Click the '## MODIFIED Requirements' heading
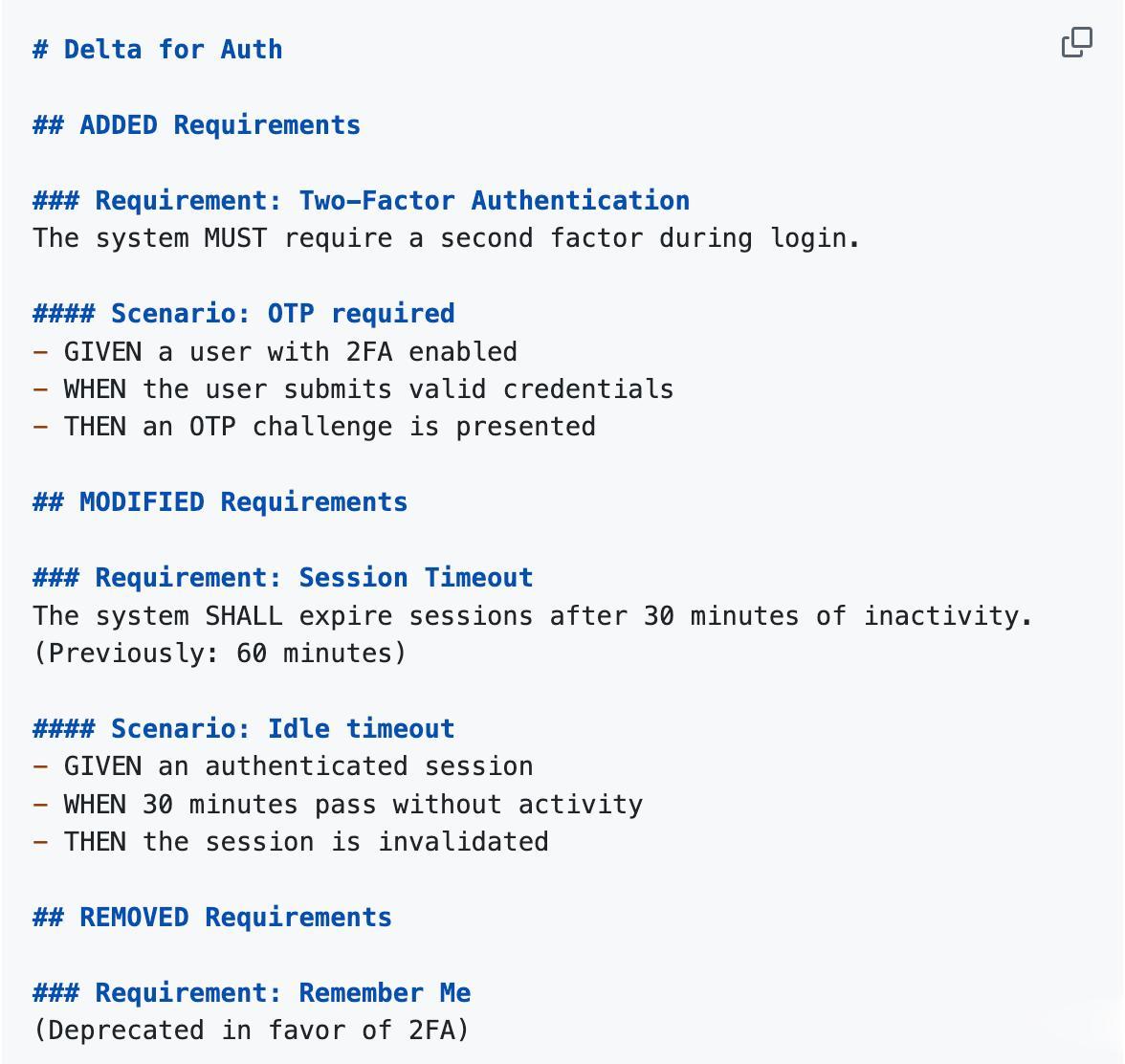 (220, 502)
